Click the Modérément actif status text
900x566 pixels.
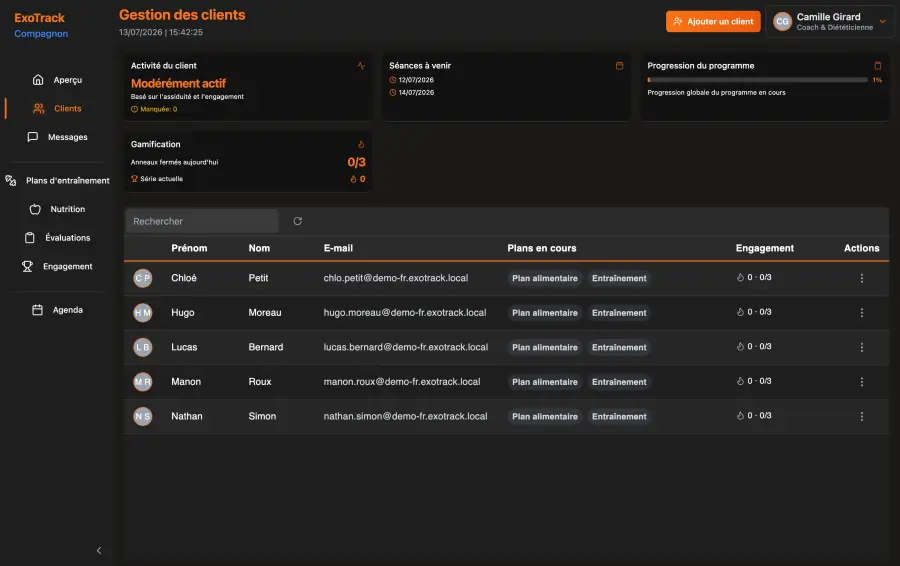click(x=179, y=83)
